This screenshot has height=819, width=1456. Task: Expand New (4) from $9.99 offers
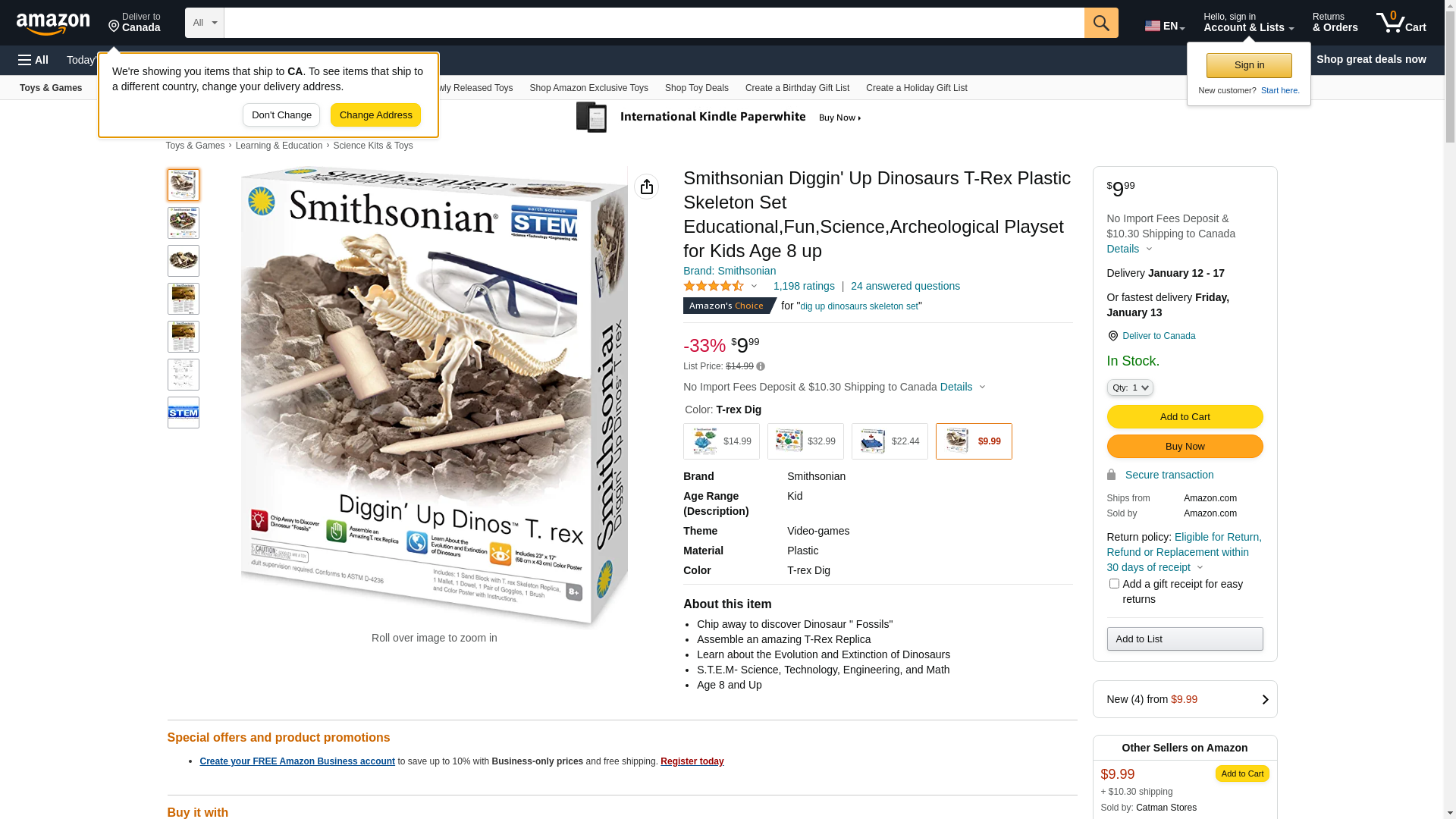tap(1185, 699)
